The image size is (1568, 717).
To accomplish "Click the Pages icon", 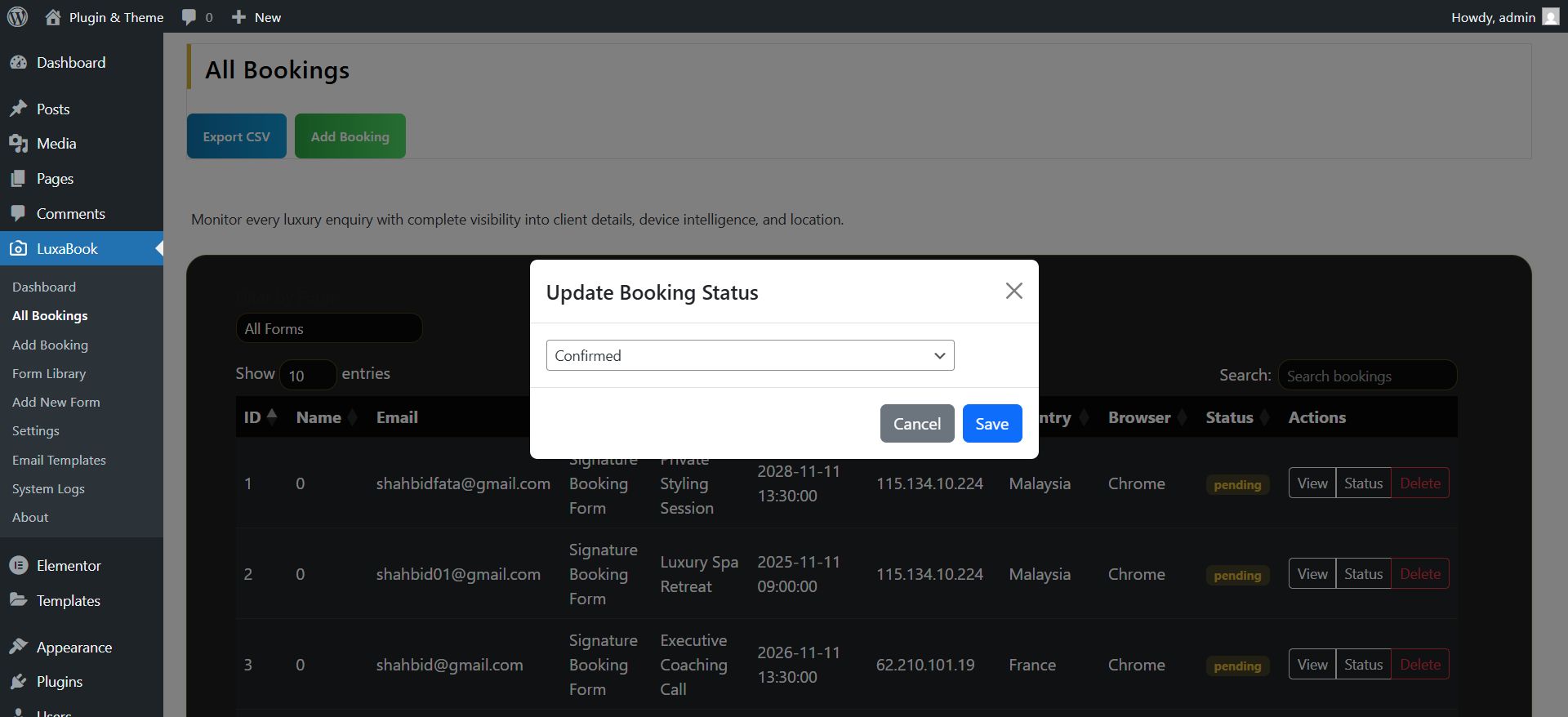I will (x=18, y=179).
